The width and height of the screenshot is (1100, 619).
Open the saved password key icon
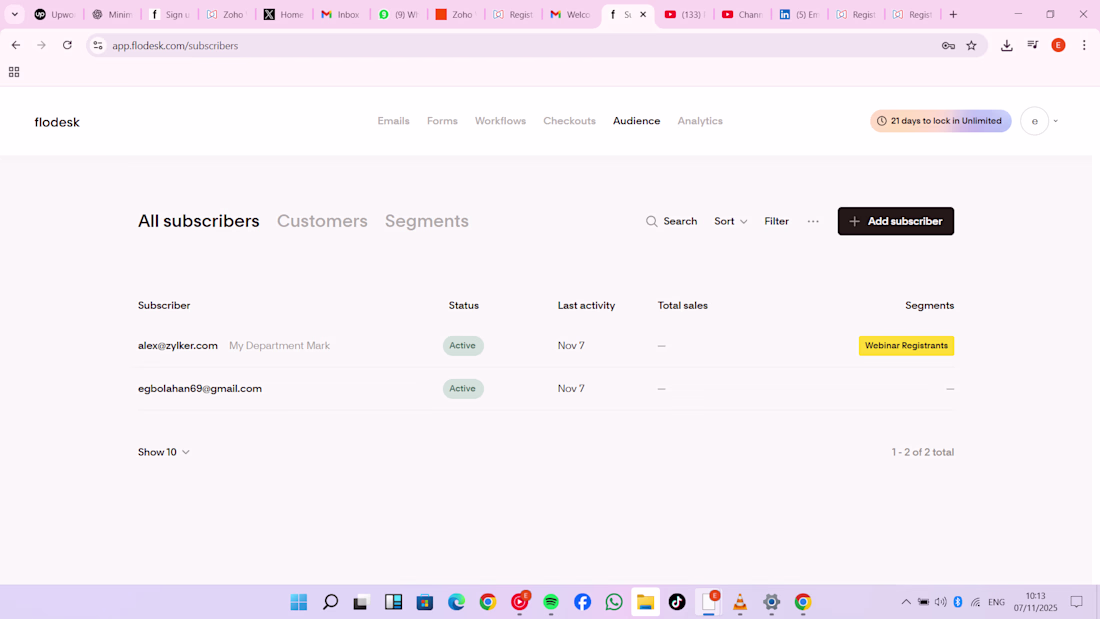click(x=948, y=46)
